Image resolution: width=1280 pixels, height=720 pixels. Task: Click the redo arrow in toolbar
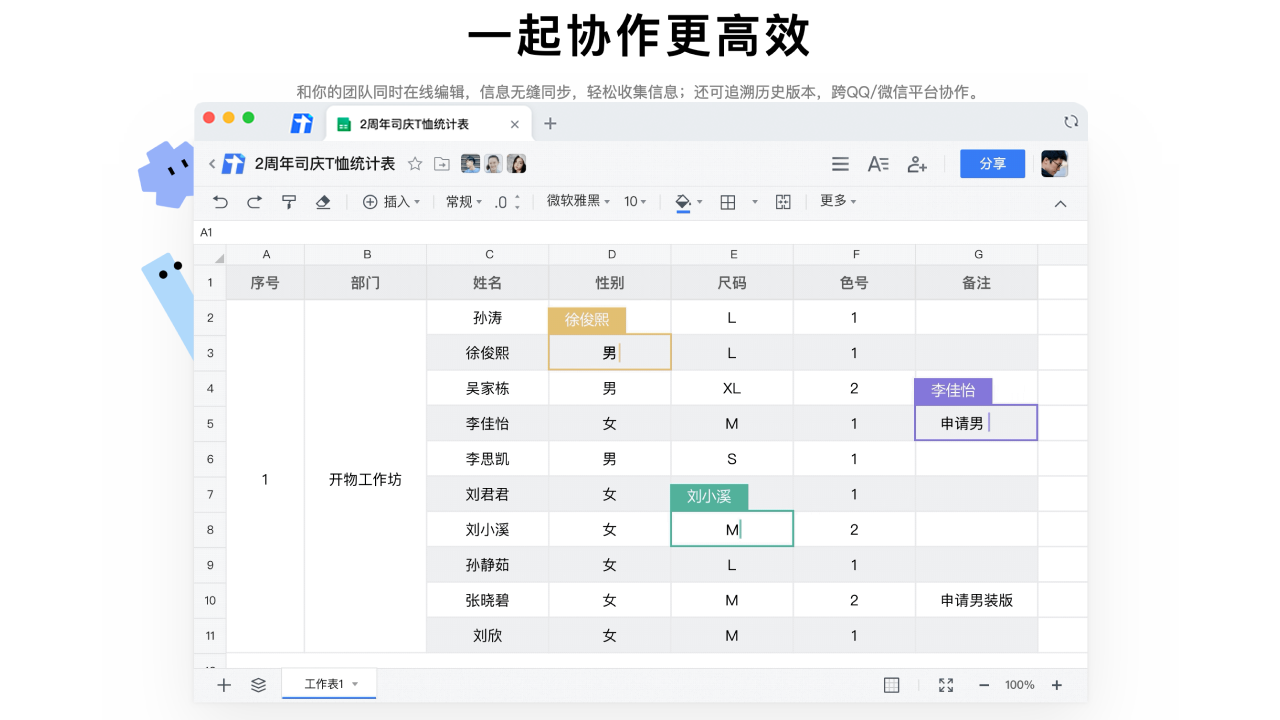pyautogui.click(x=254, y=202)
